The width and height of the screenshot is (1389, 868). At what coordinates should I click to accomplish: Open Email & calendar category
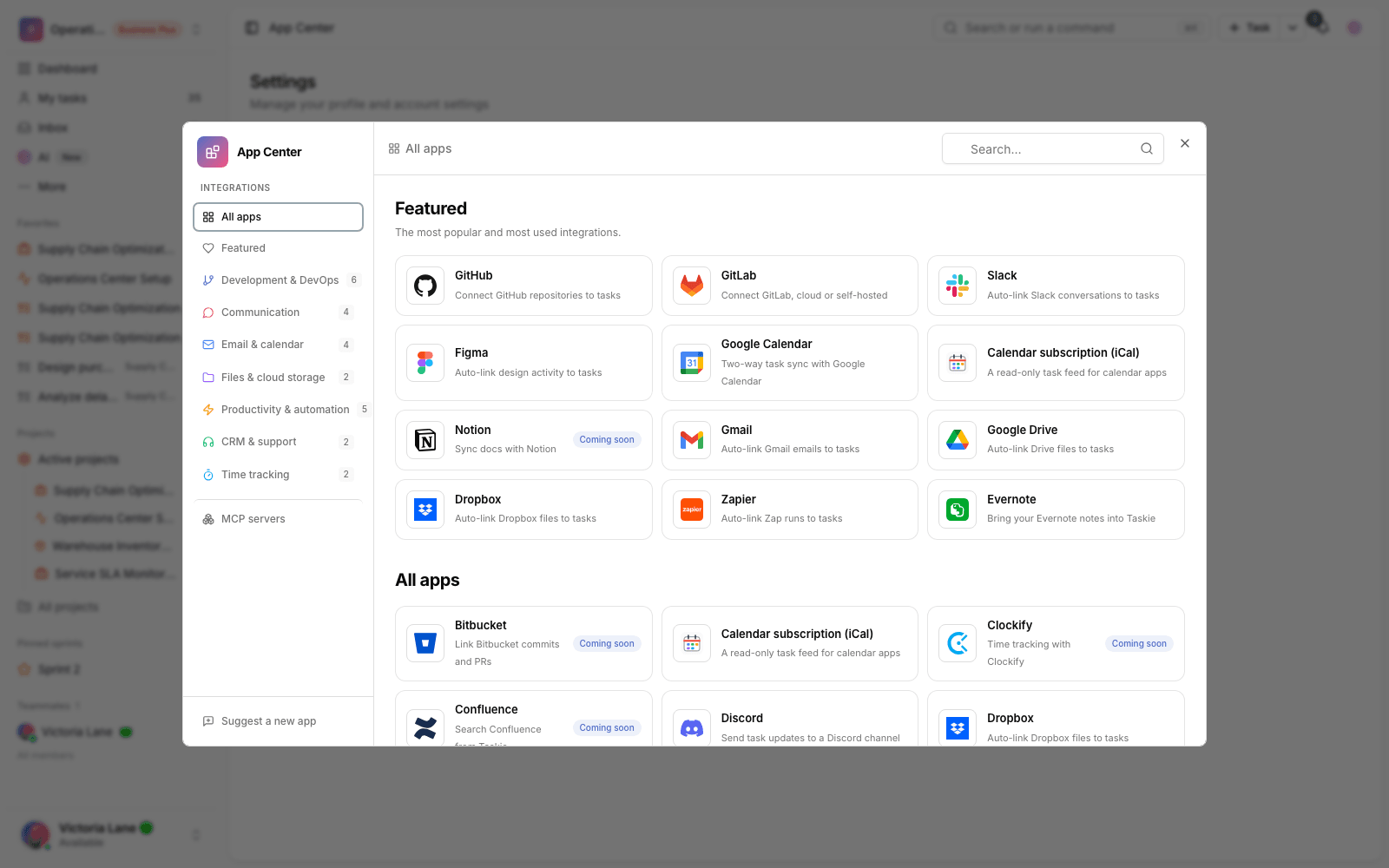click(278, 345)
